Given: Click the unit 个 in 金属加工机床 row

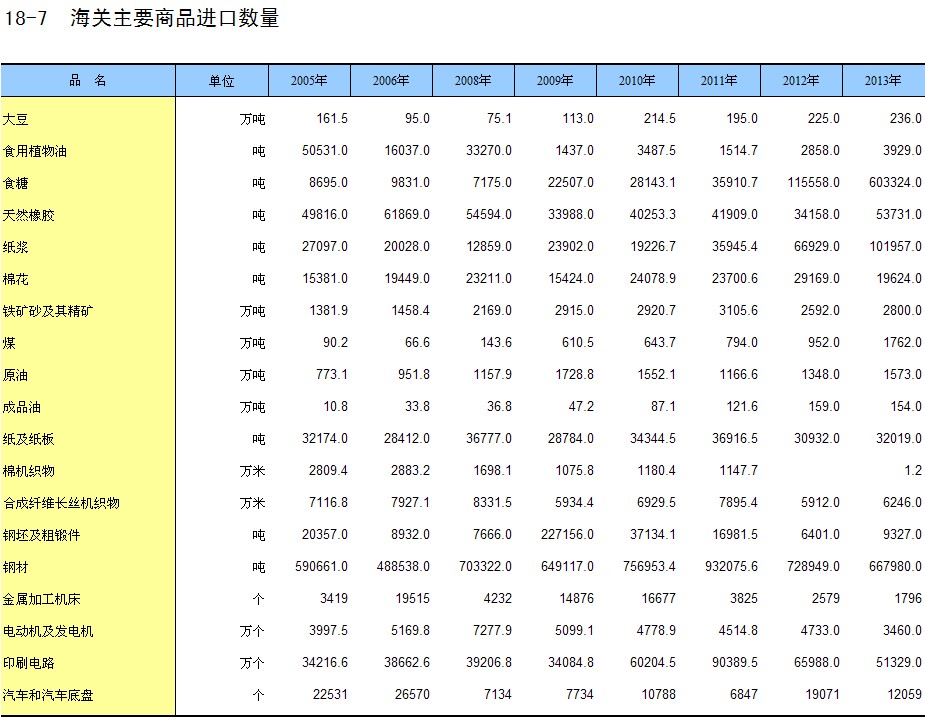Looking at the screenshot, I should pyautogui.click(x=259, y=599).
